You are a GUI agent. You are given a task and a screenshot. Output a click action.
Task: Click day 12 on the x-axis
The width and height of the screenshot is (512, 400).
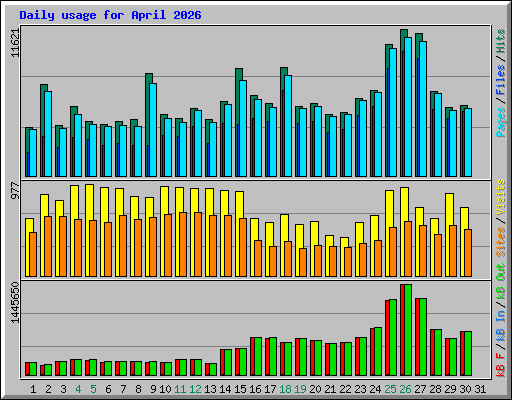[x=195, y=389]
